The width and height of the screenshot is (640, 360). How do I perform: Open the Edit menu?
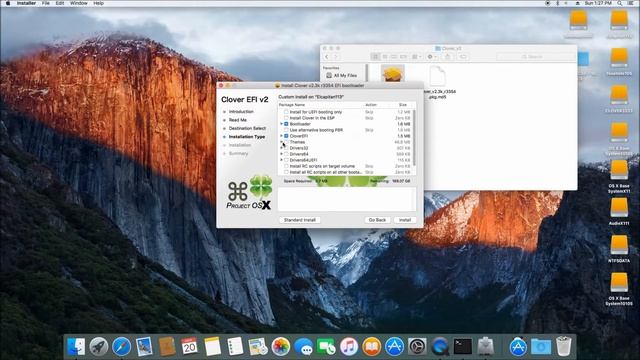(60, 3)
